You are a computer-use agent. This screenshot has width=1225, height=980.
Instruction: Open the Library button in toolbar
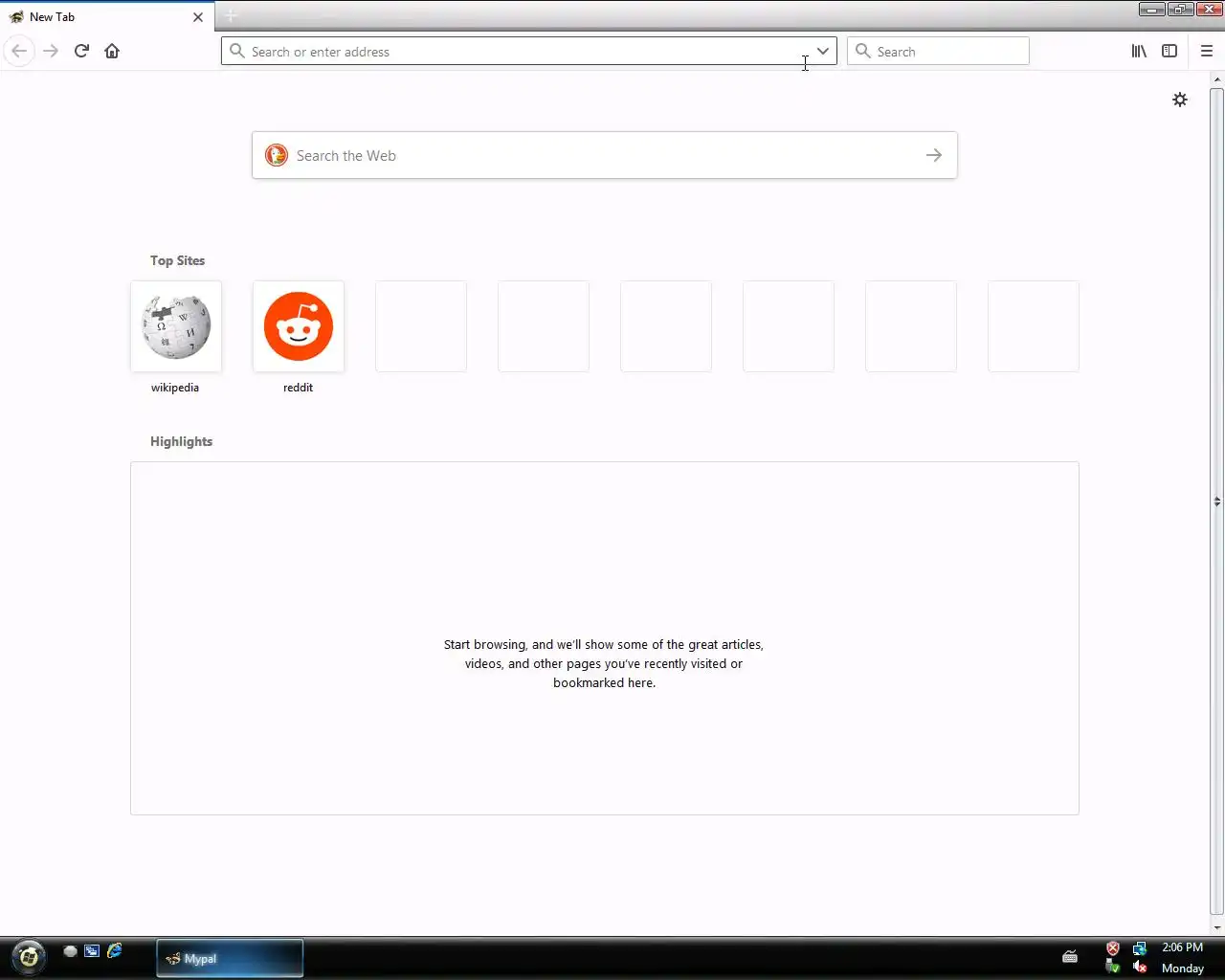click(x=1139, y=51)
